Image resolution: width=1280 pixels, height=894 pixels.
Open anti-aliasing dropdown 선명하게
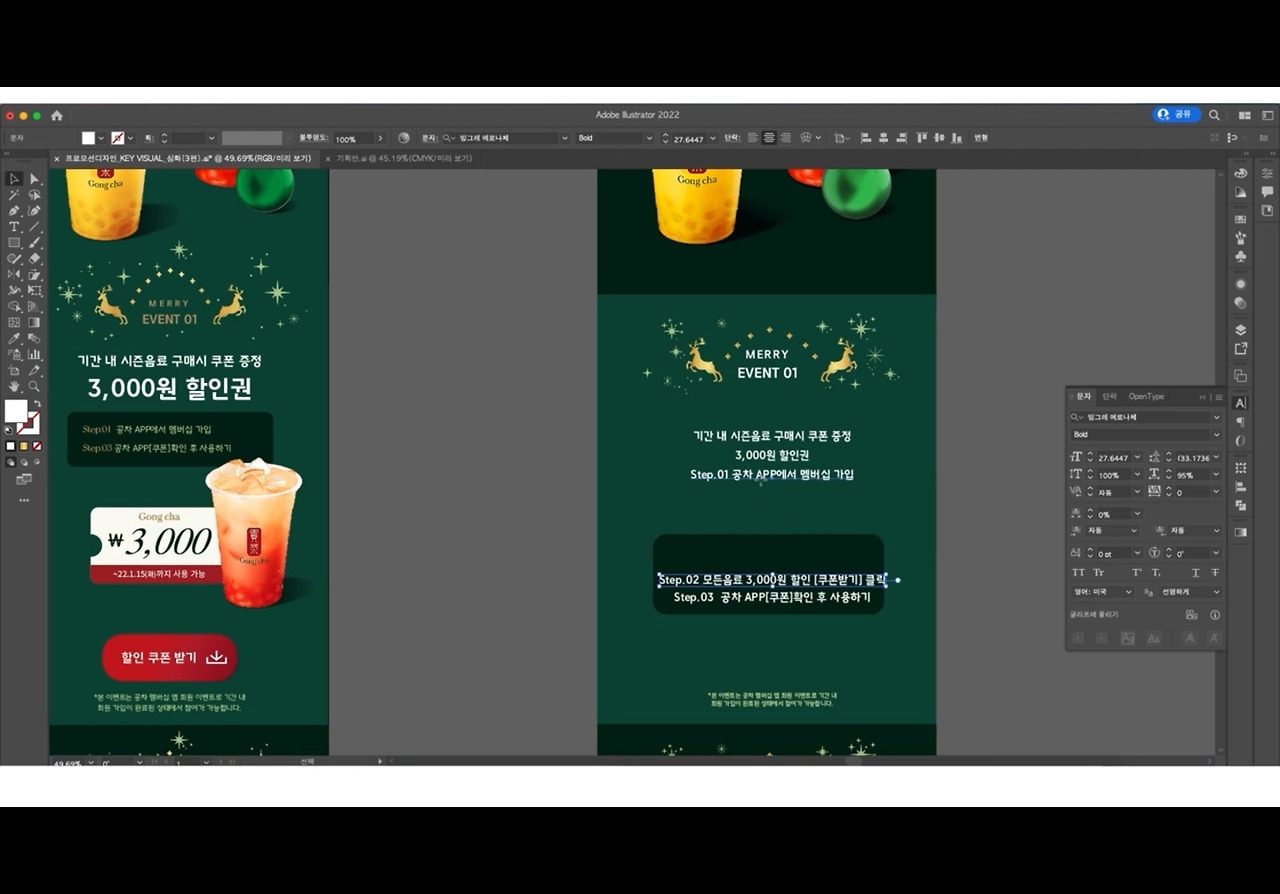[x=1190, y=592]
